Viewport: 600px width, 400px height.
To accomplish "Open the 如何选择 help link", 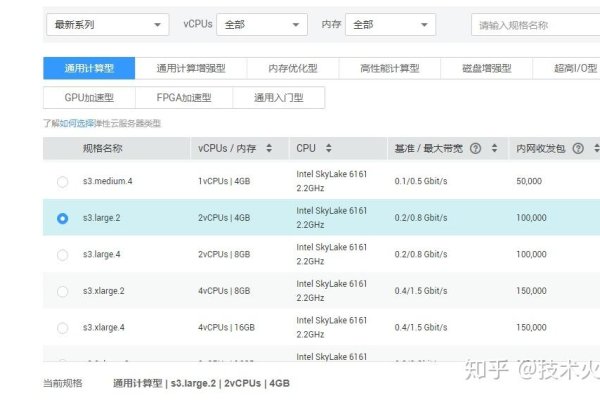I will pos(77,123).
